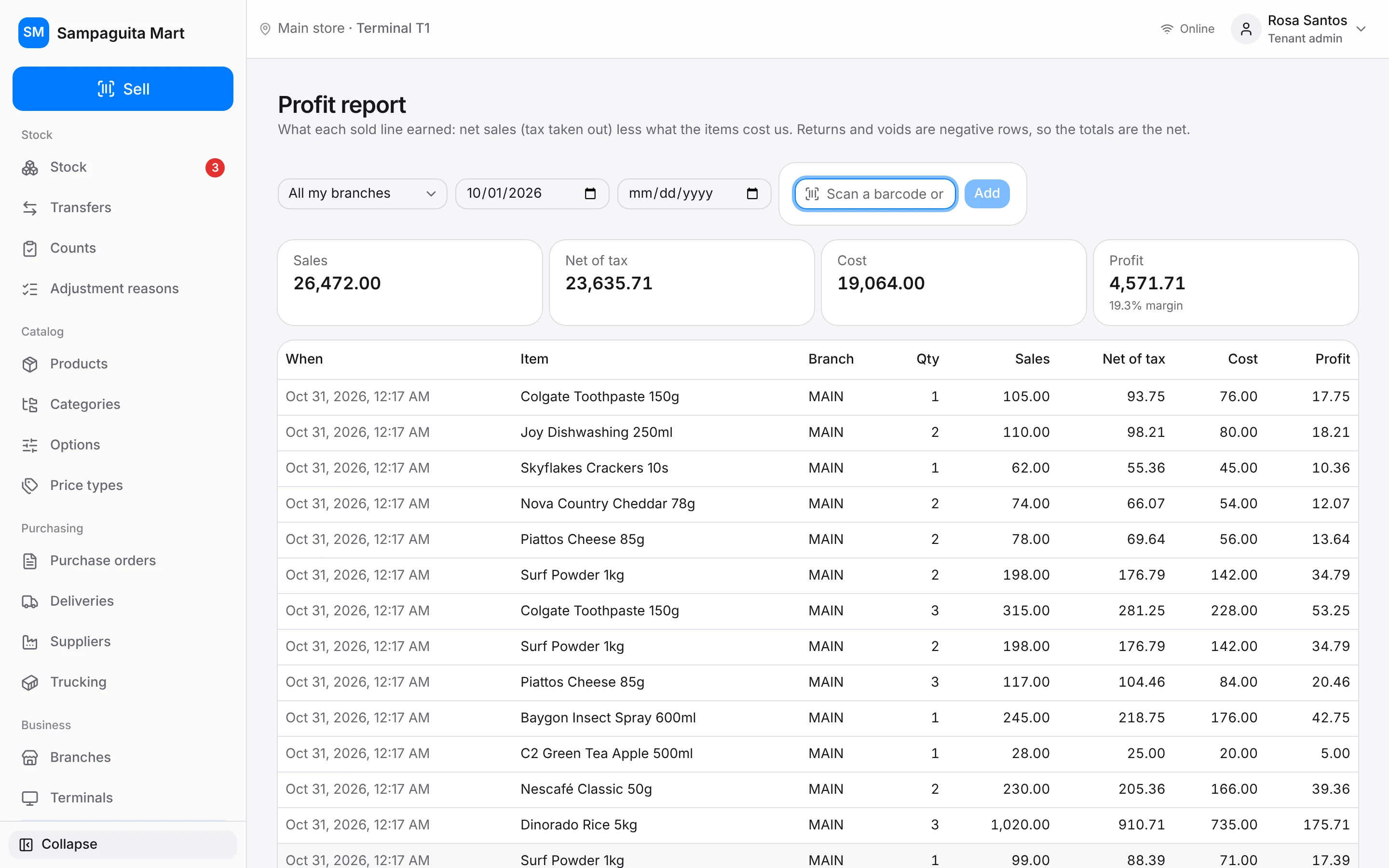Select the Nescafé Classic 50g row
Image resolution: width=1389 pixels, height=868 pixels.
click(x=817, y=789)
